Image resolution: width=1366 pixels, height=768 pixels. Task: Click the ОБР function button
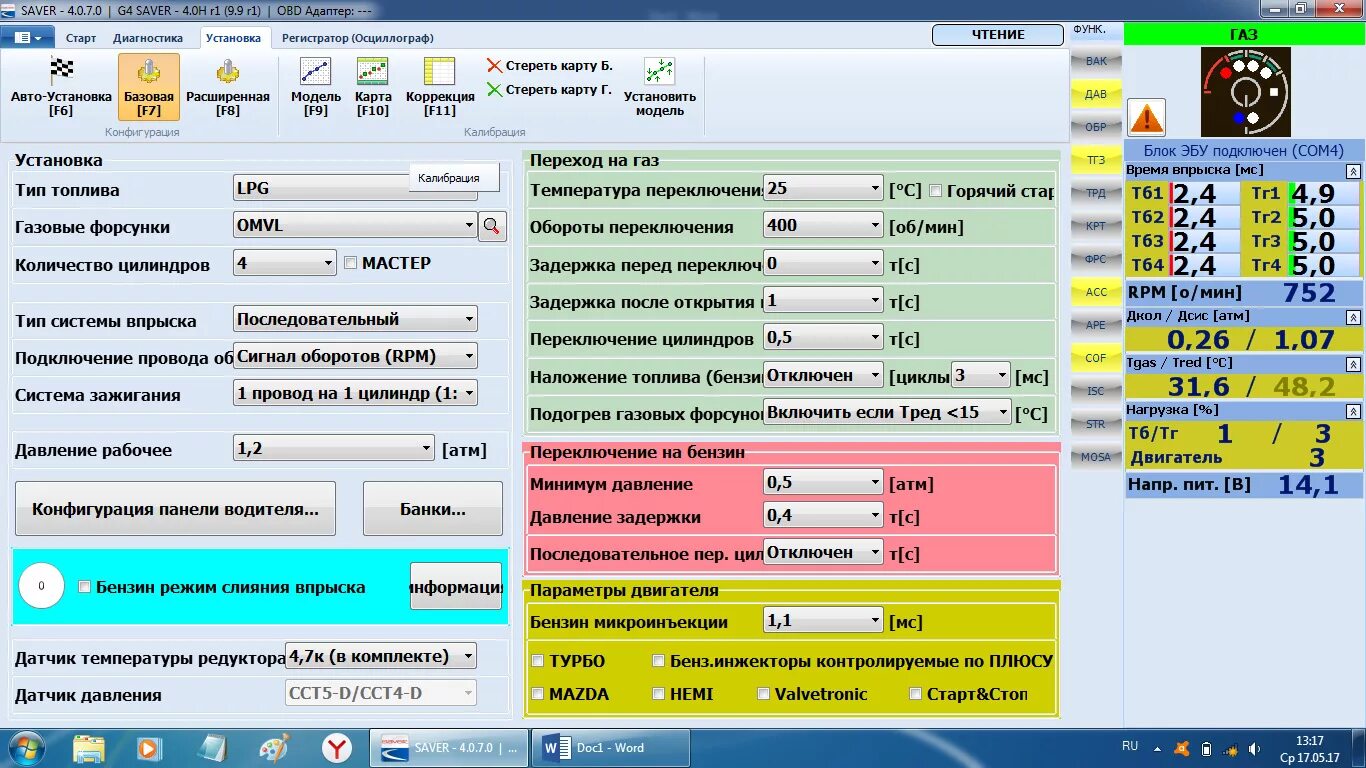(x=1096, y=127)
